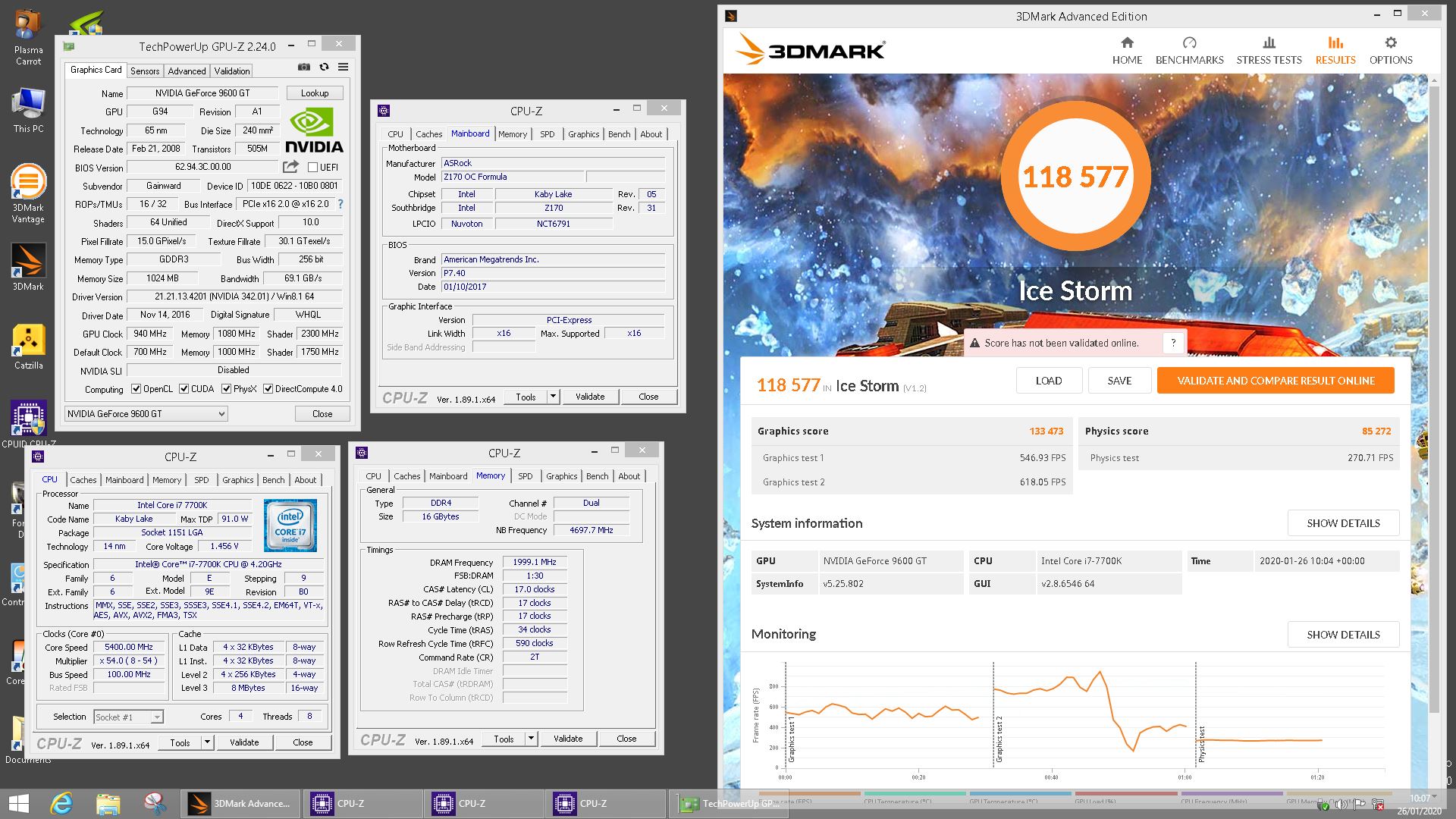Toggle the UEFI checkbox in GPU-Z
The image size is (1456, 819).
312,168
